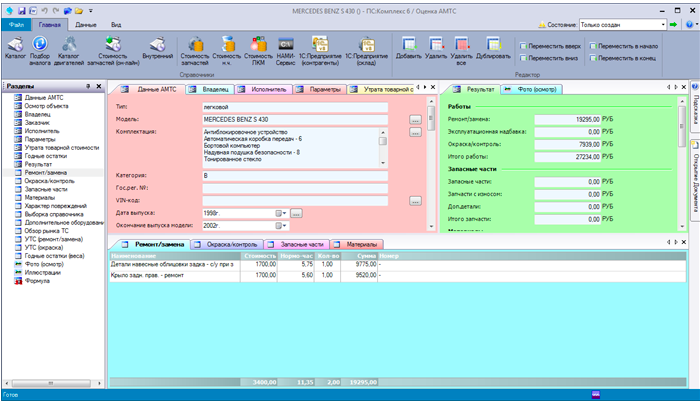The image size is (700, 401).
Task: Open the Состояние dropdown list
Action: coord(662,23)
